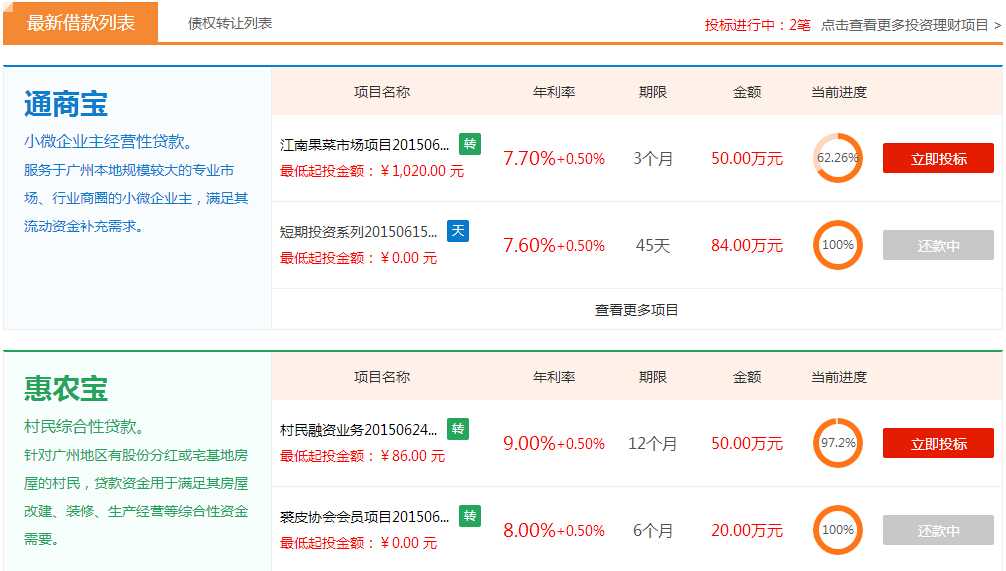Click the 转 badge beside 裘皮协会会员项目
Image resolution: width=1006 pixels, height=571 pixels.
[x=470, y=516]
